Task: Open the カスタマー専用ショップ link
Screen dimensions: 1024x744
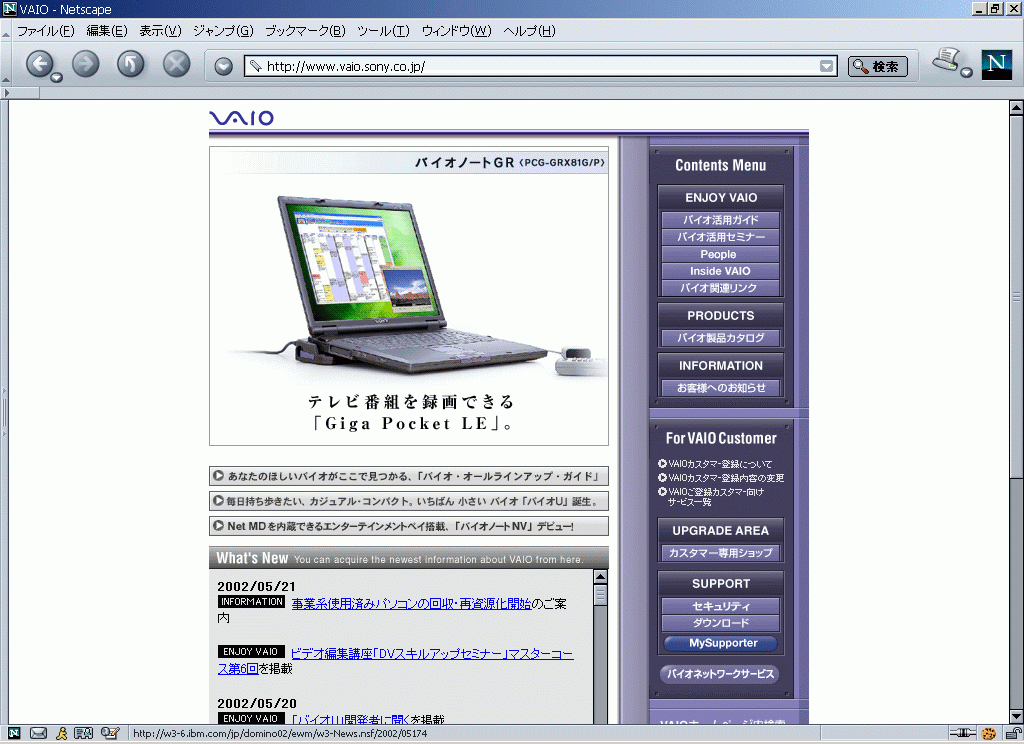Action: point(720,553)
